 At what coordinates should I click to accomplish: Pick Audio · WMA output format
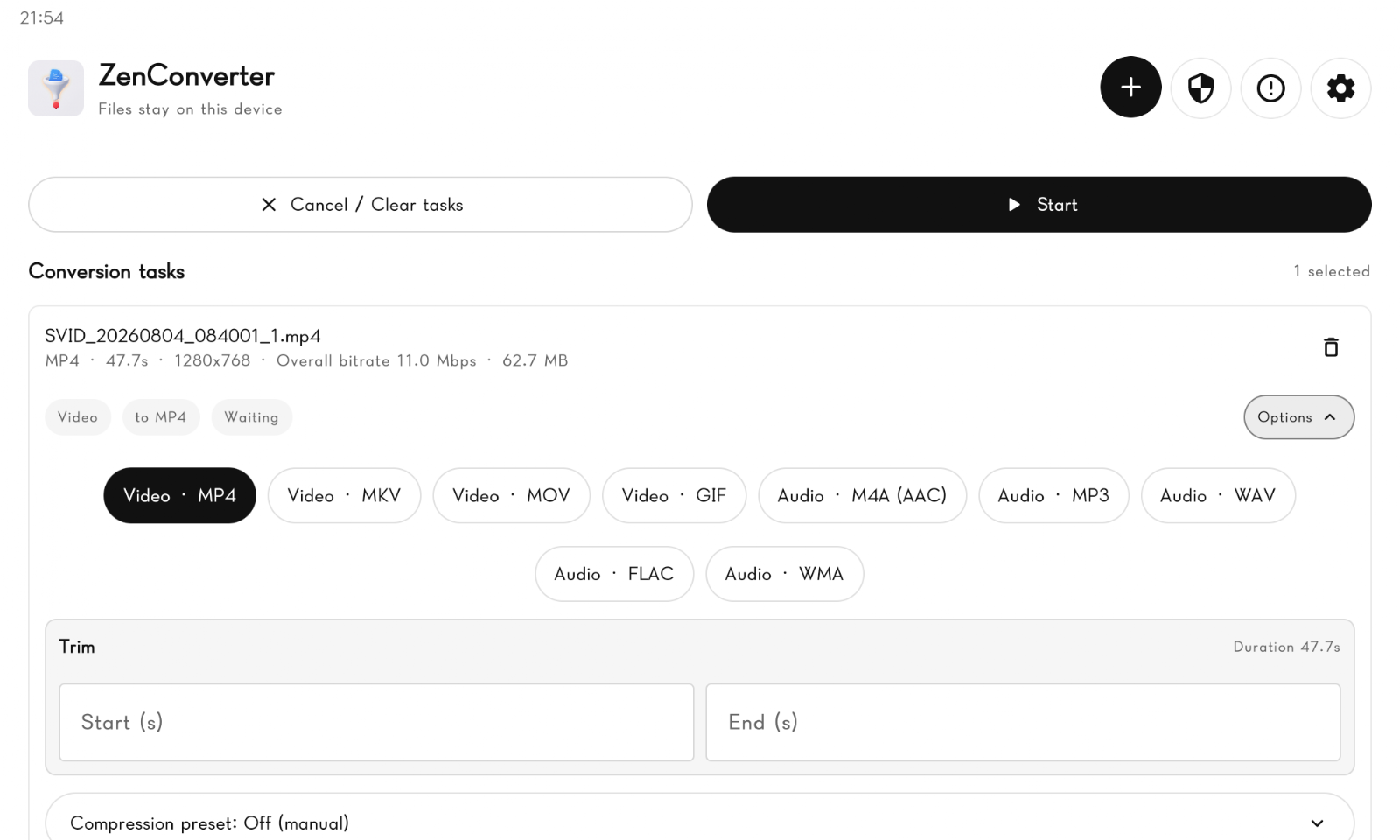pos(784,574)
